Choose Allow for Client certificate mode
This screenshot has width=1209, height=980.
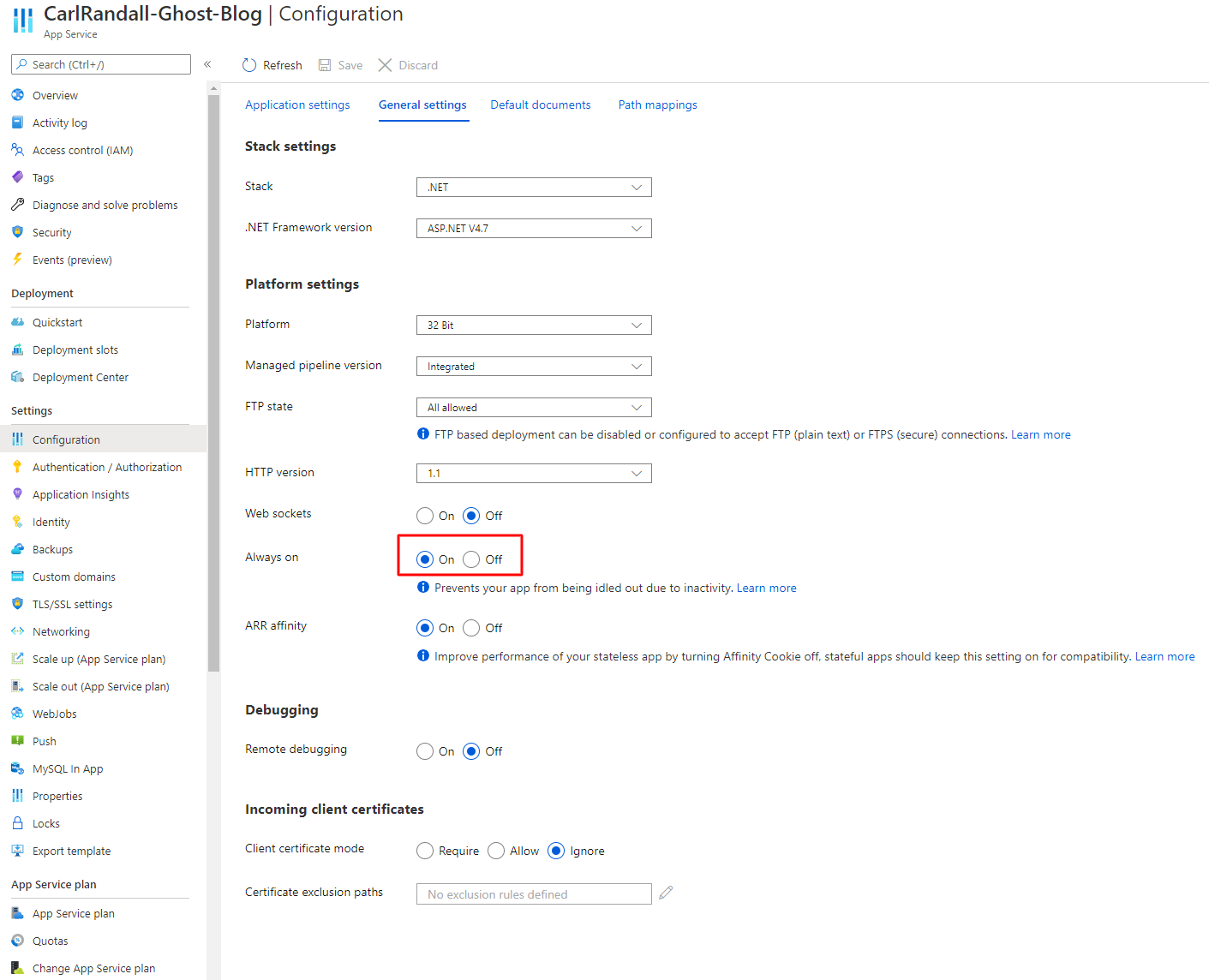pos(496,851)
